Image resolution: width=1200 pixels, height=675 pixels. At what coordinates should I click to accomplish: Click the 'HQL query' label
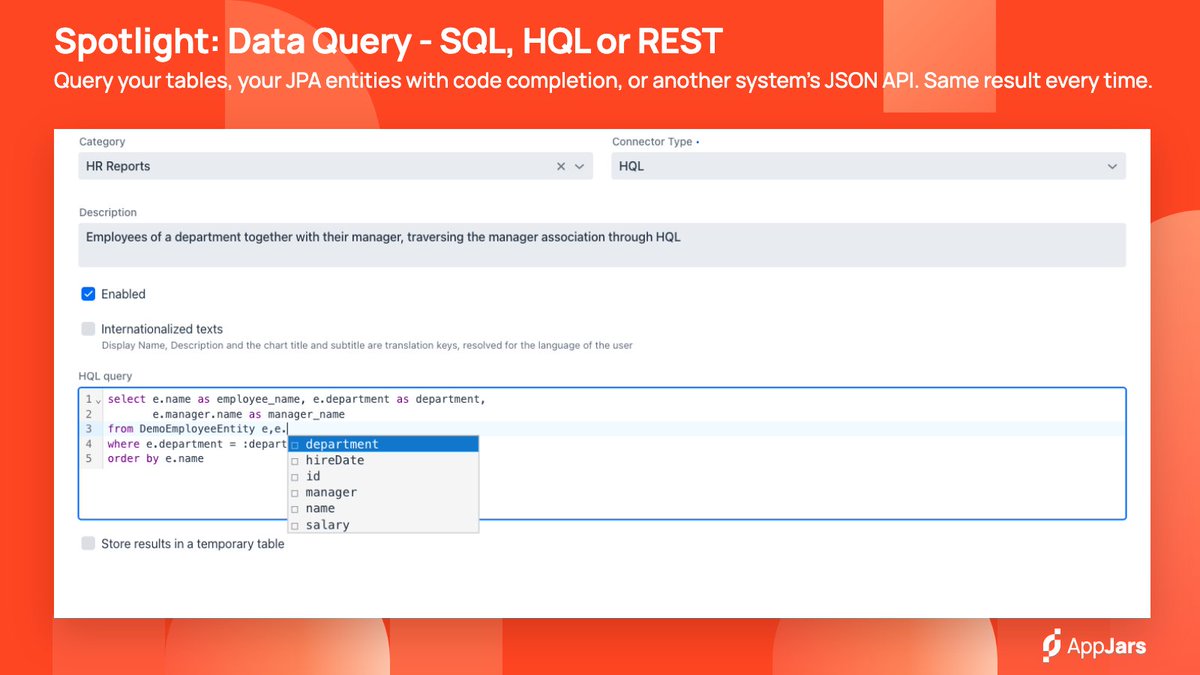click(x=105, y=376)
